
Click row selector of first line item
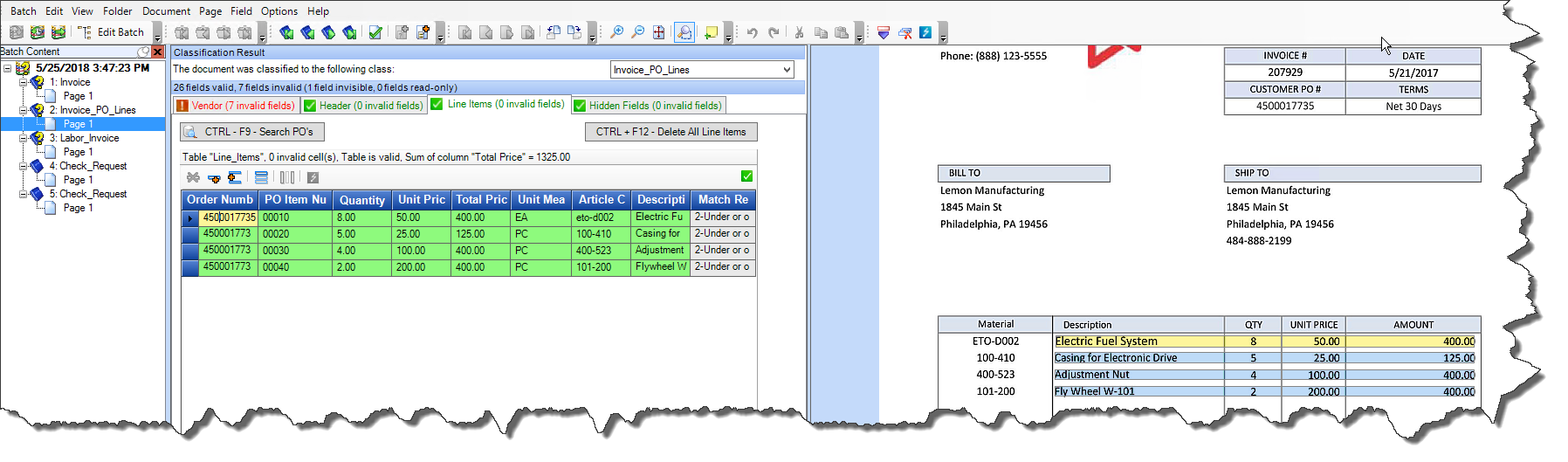tap(190, 217)
